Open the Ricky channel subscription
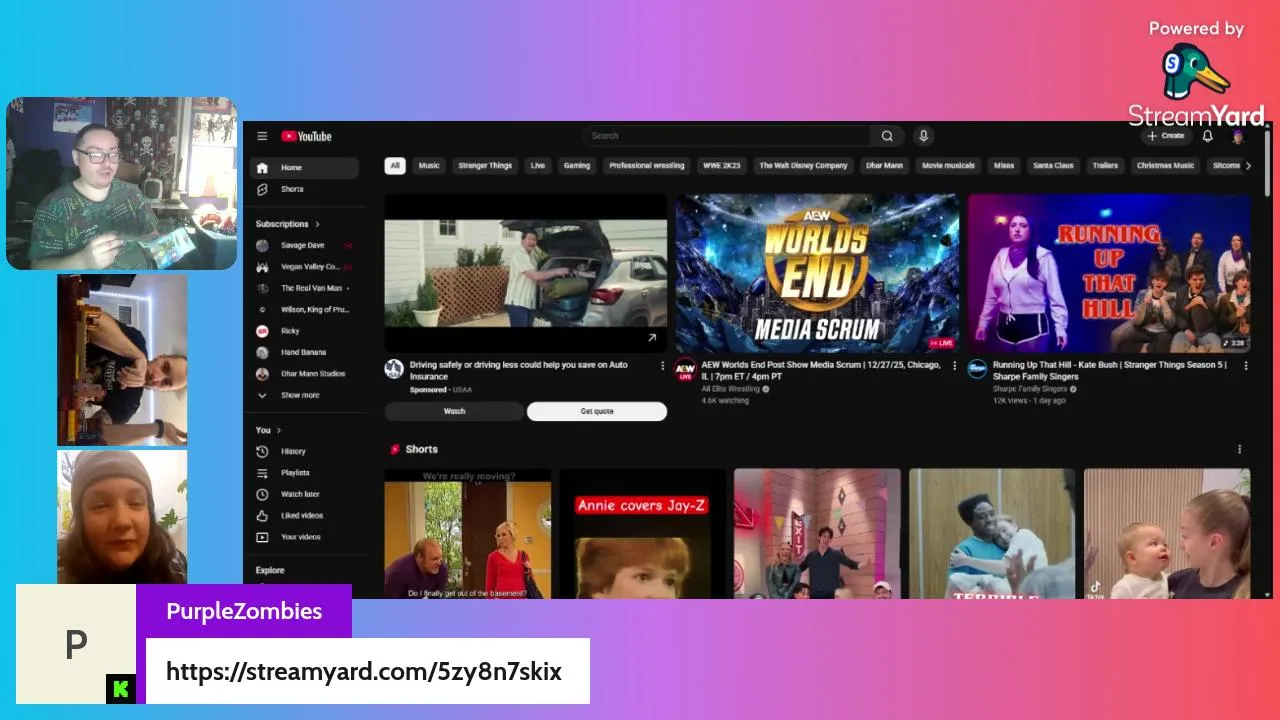Screen dimensions: 1280x720 [304, 331]
